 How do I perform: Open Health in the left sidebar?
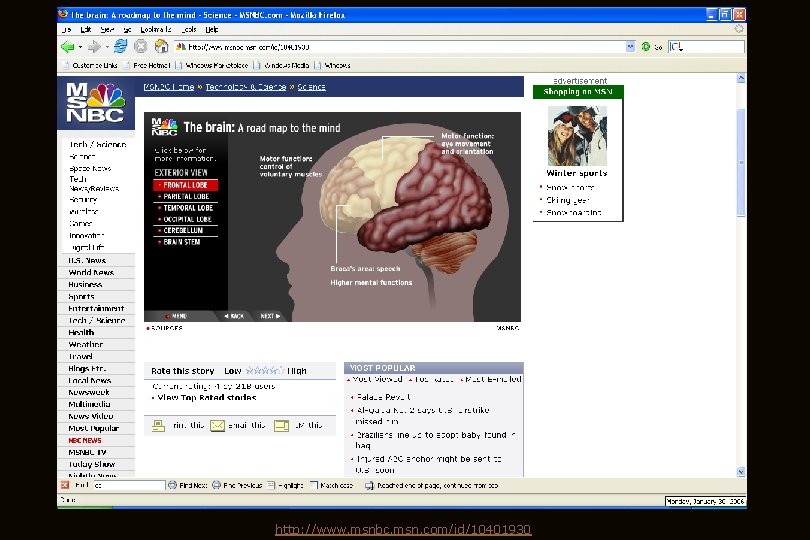81,332
